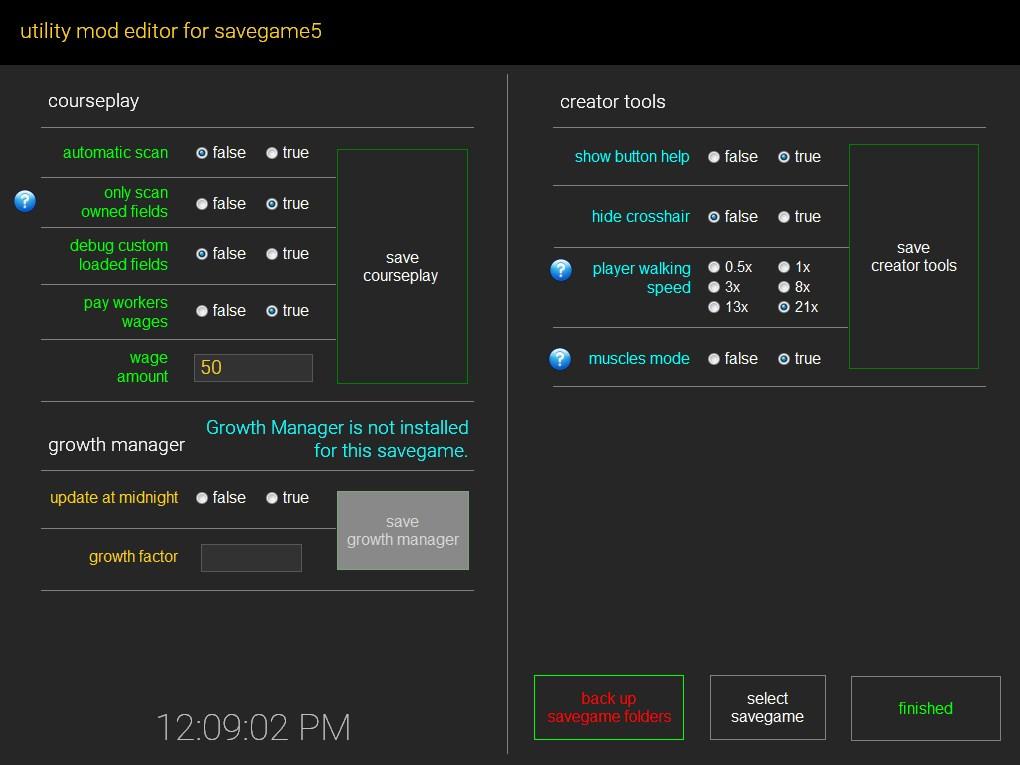
Task: Set only scan owned fields to false
Action: [x=202, y=204]
